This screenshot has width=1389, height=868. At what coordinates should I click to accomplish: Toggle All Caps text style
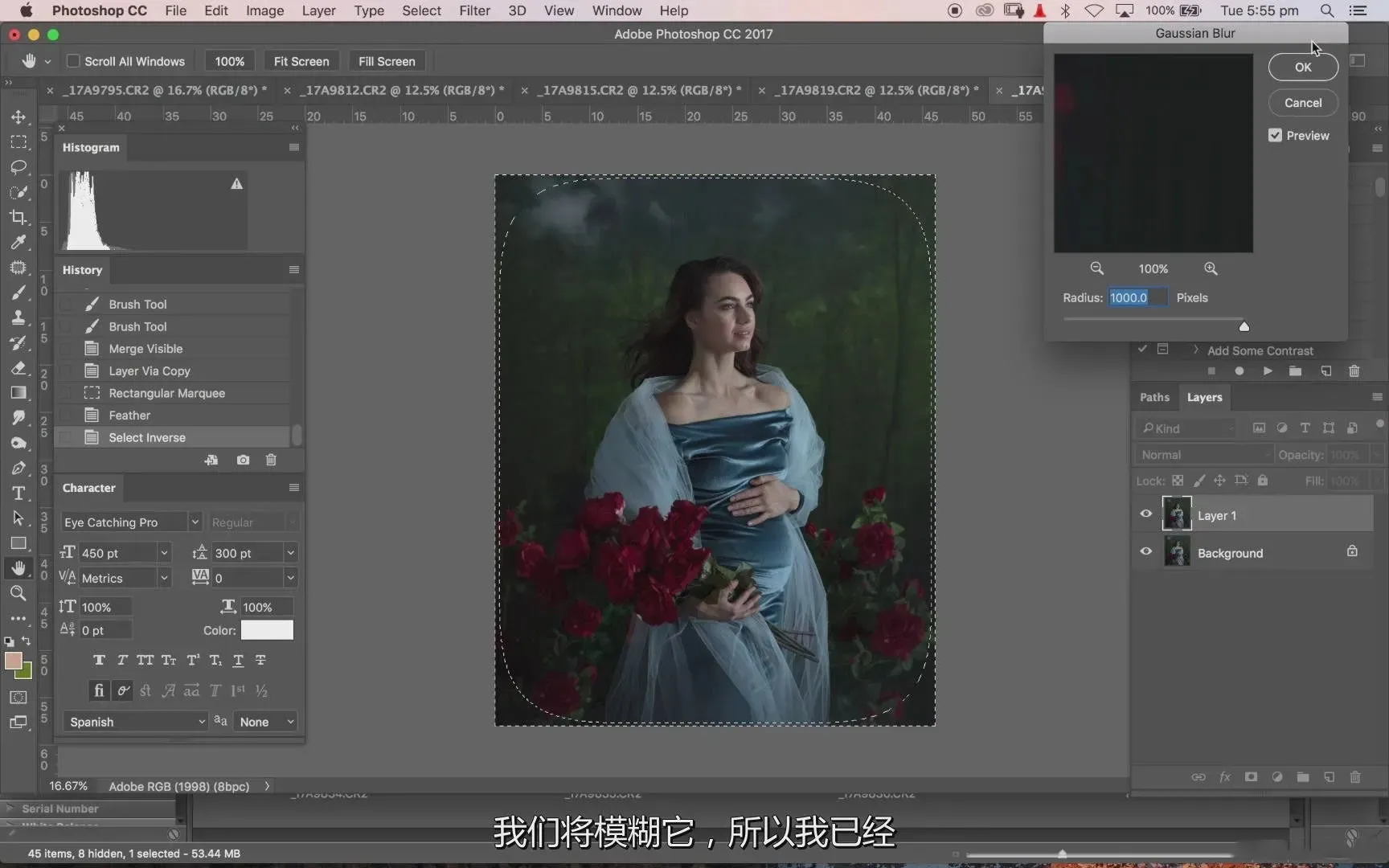coord(145,661)
